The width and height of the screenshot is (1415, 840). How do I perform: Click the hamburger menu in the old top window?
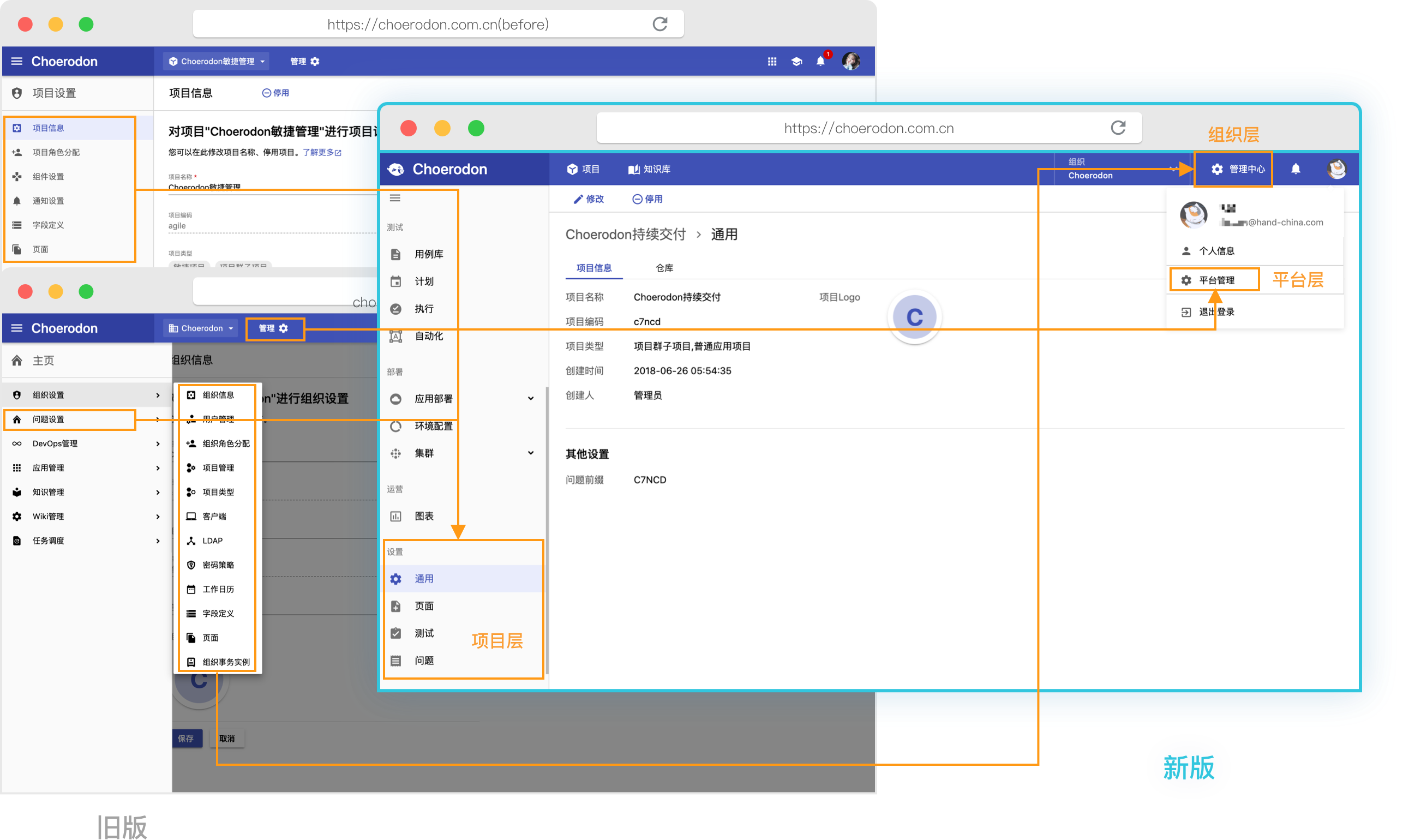(x=17, y=61)
